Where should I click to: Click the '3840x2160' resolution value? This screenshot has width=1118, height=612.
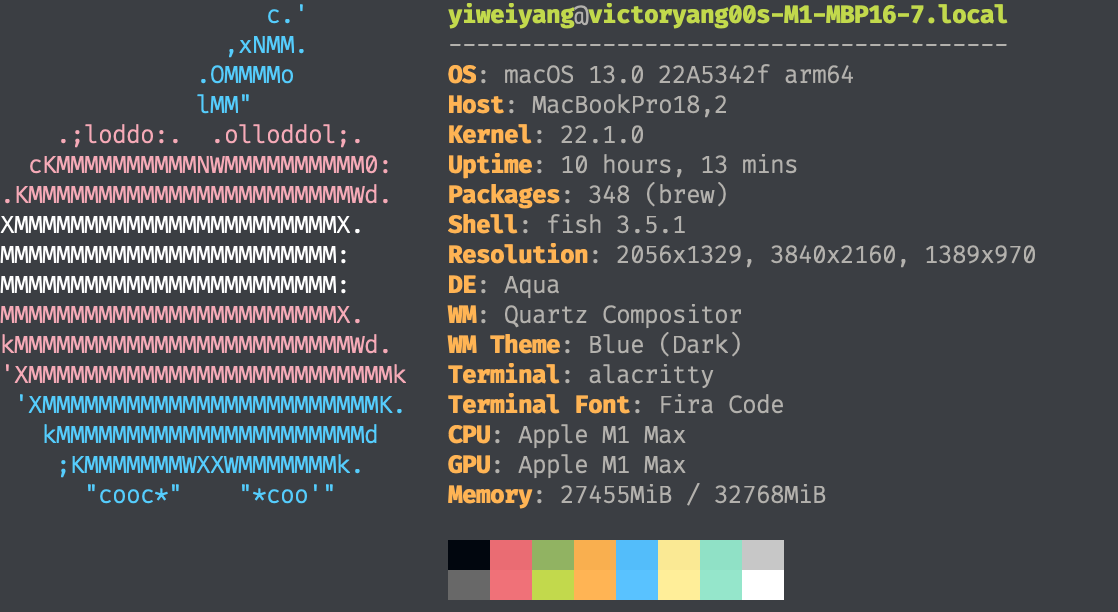point(832,255)
